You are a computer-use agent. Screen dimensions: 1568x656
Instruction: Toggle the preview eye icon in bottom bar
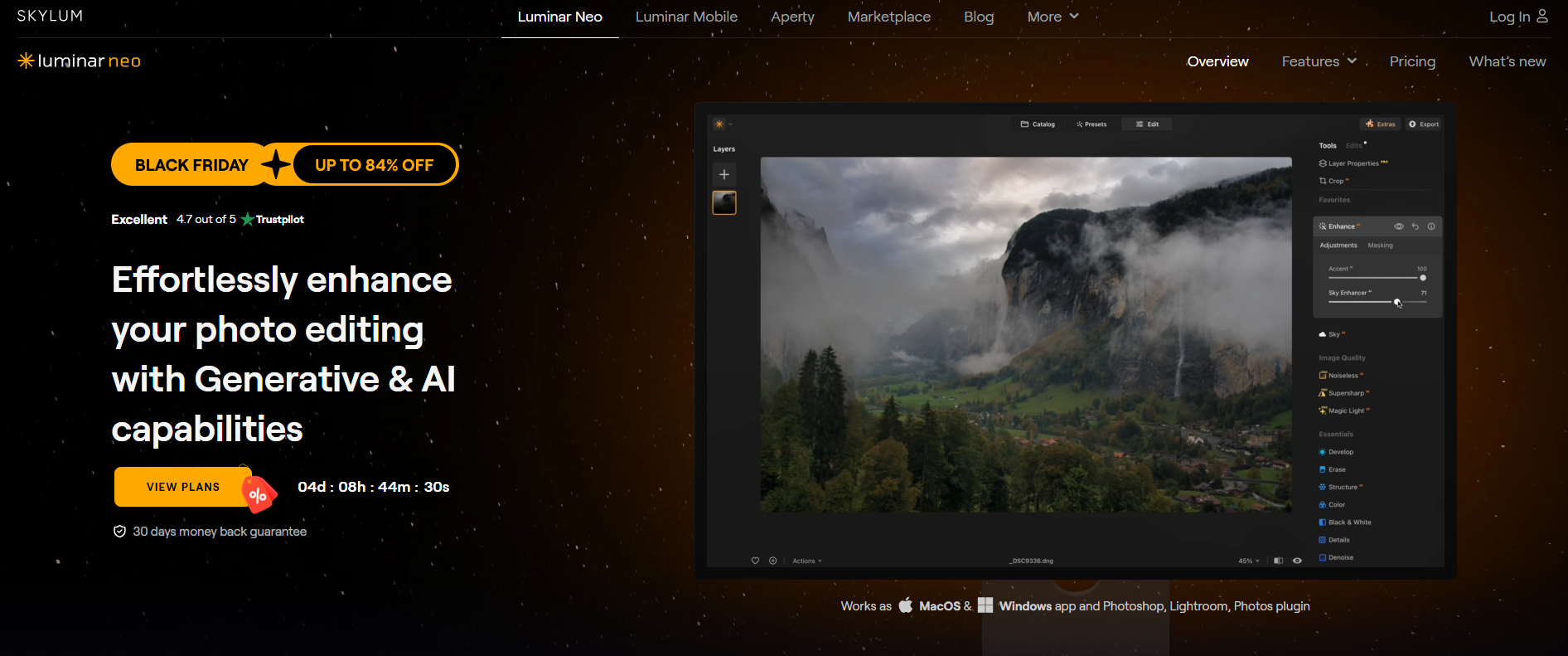(1297, 561)
